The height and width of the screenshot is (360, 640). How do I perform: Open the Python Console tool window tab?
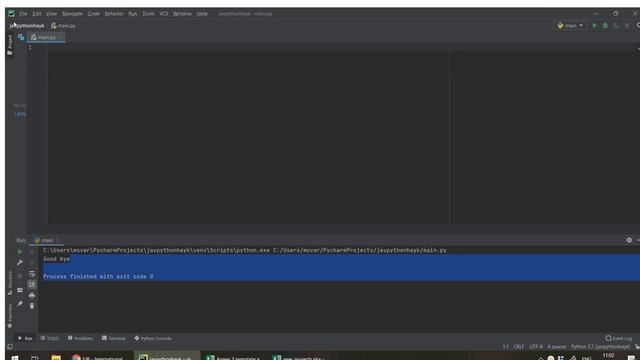tap(153, 338)
